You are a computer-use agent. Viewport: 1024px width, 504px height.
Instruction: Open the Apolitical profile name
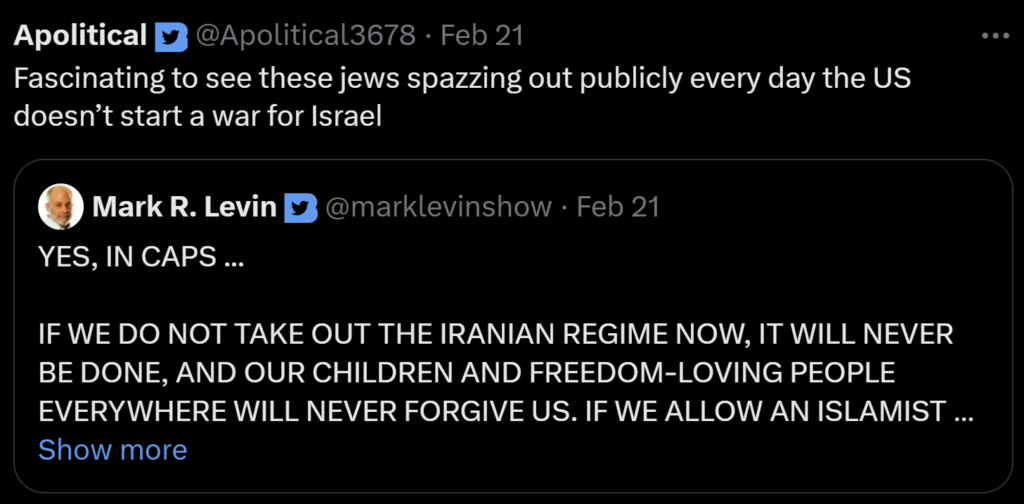pyautogui.click(x=80, y=37)
